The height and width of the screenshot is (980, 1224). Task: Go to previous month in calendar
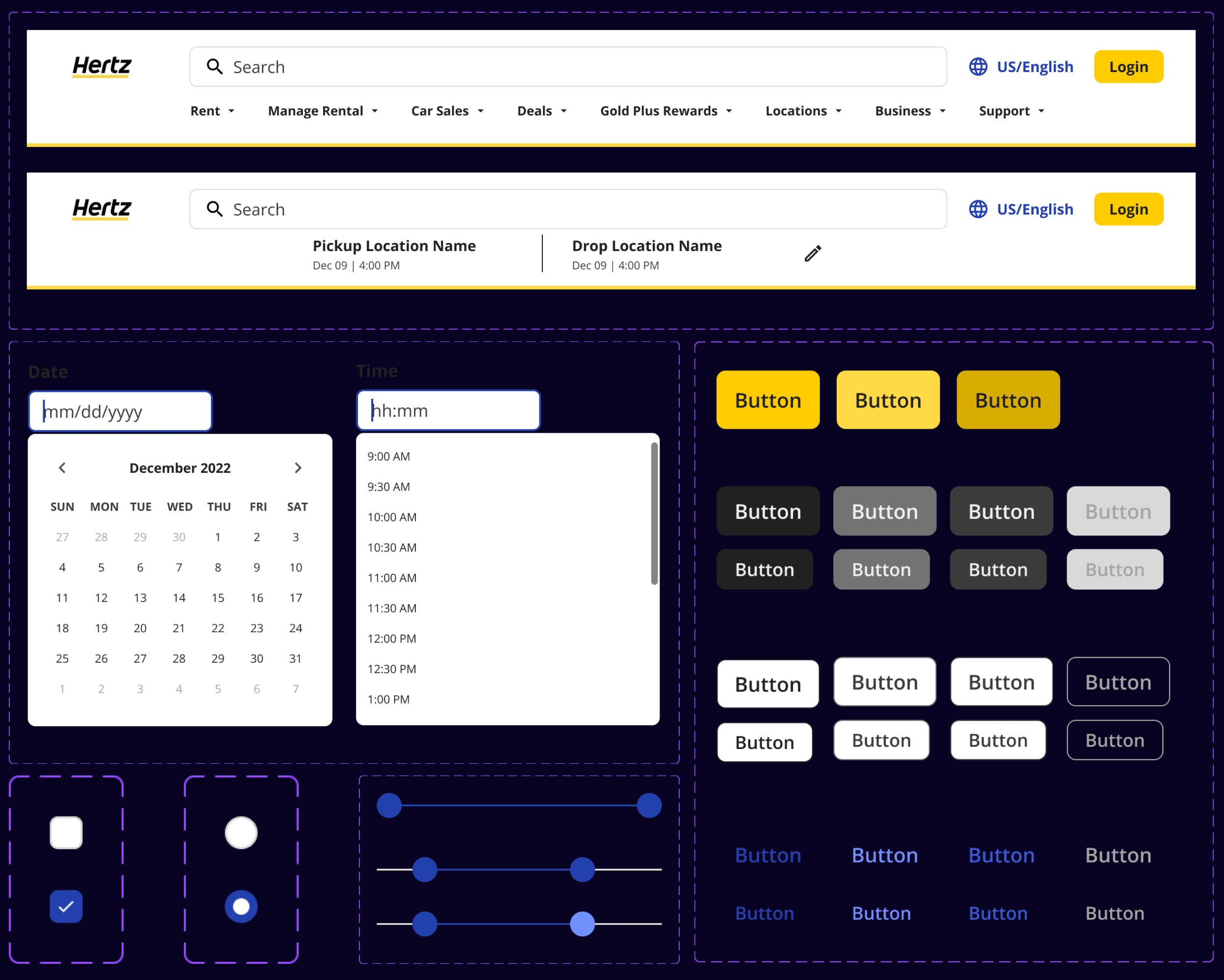pyautogui.click(x=62, y=467)
